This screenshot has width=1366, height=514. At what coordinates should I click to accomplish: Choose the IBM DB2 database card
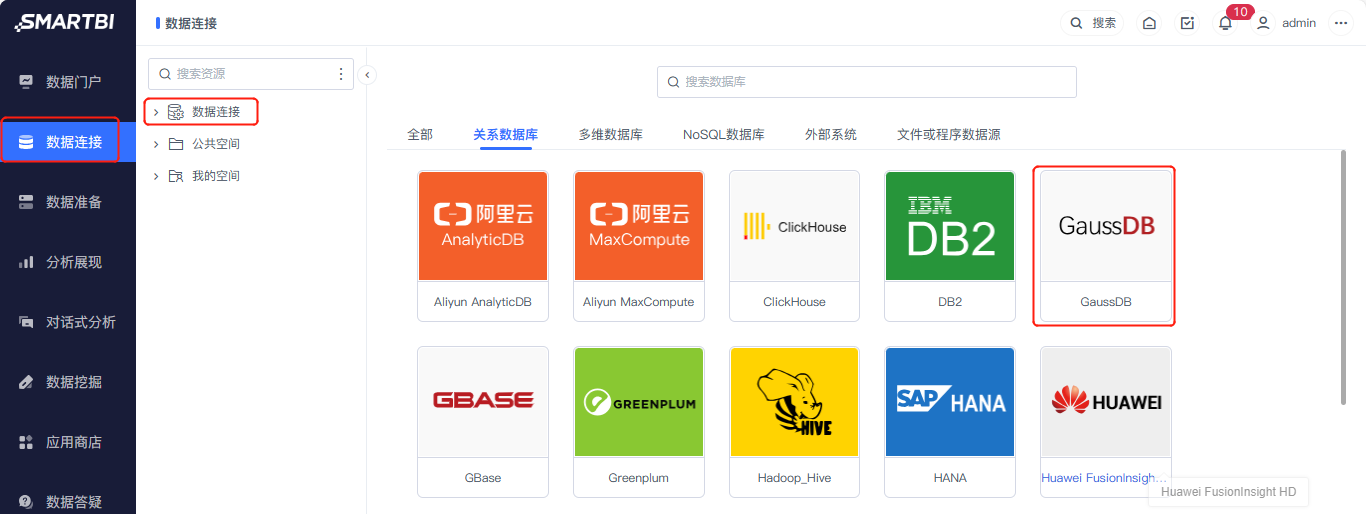click(x=950, y=245)
